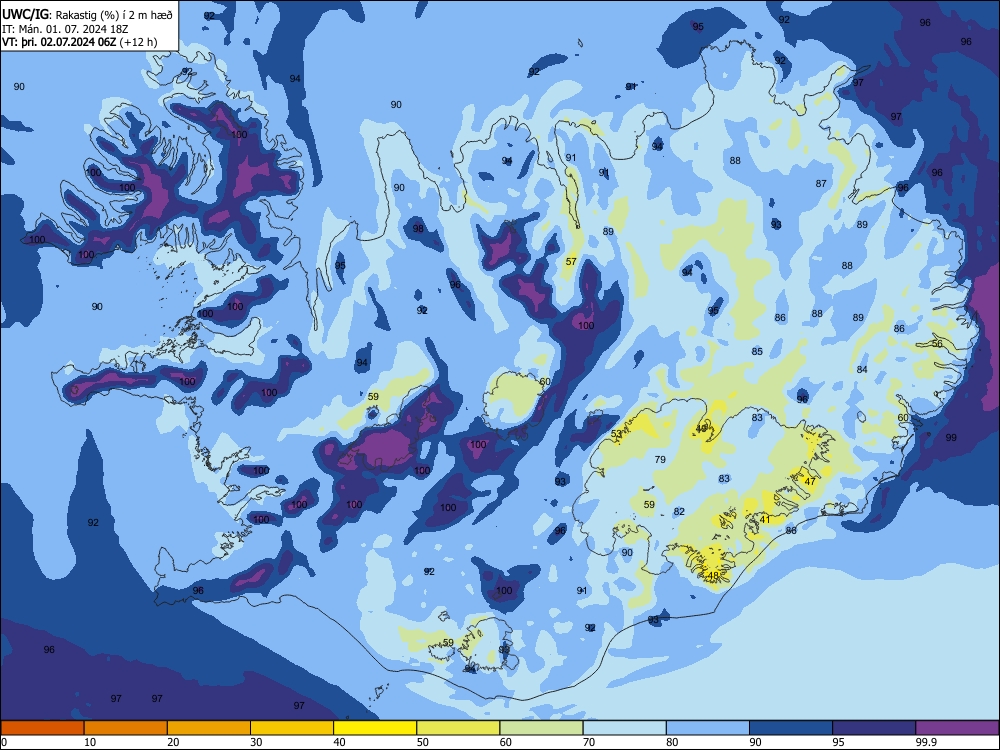1000x750 pixels.
Task: Click the '56' humidity value near the east coast
Action: pyautogui.click(x=937, y=343)
